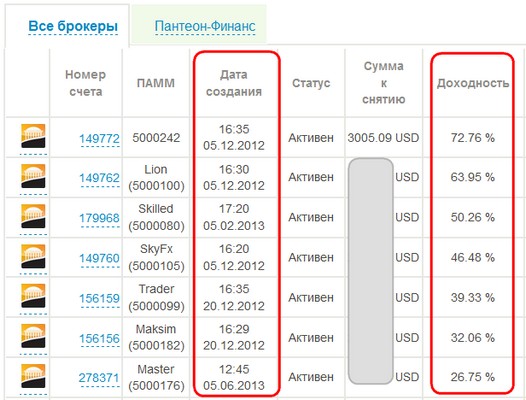Open account number 149762 link
Screen dimensions: 526x400
(x=99, y=178)
